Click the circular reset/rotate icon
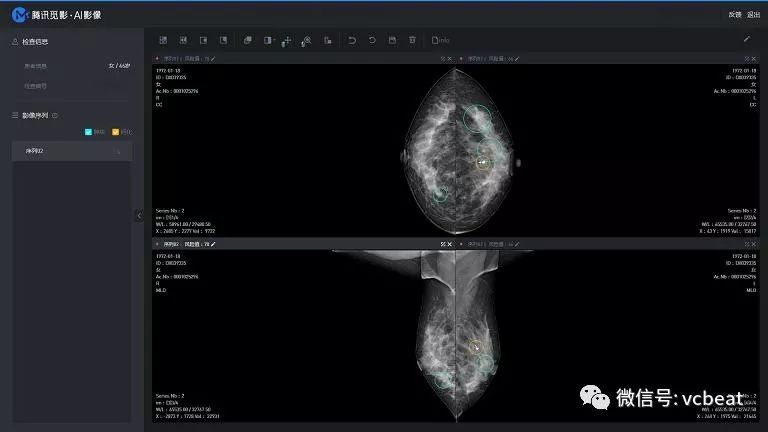768x432 pixels. pyautogui.click(x=372, y=40)
